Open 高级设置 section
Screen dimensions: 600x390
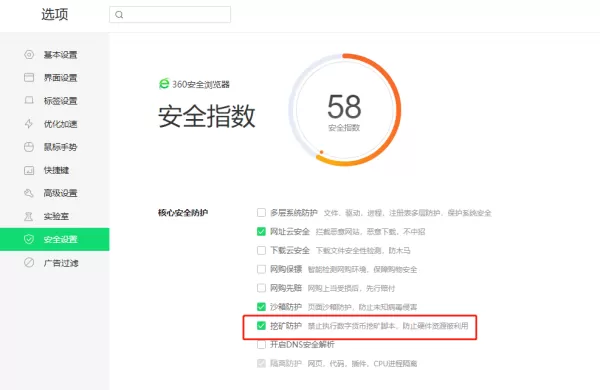[55, 193]
